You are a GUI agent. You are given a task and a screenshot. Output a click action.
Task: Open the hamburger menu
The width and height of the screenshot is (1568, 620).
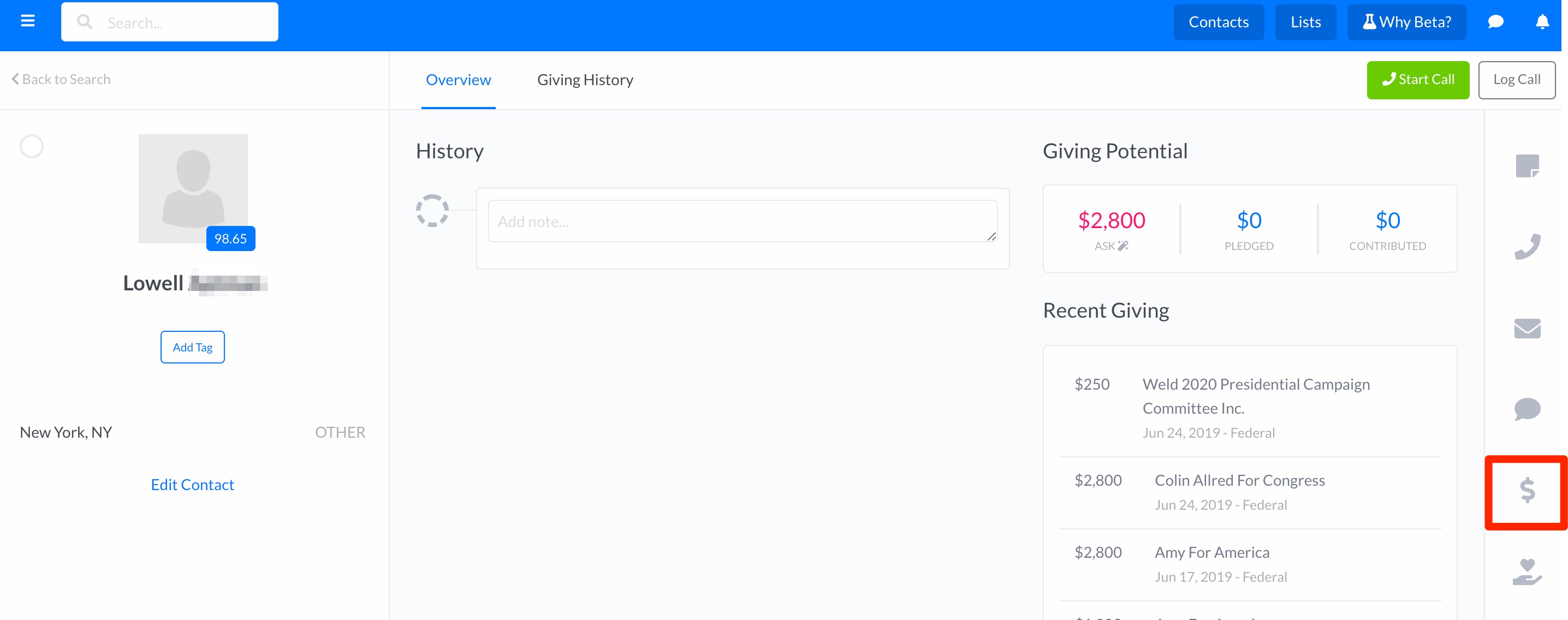(27, 21)
